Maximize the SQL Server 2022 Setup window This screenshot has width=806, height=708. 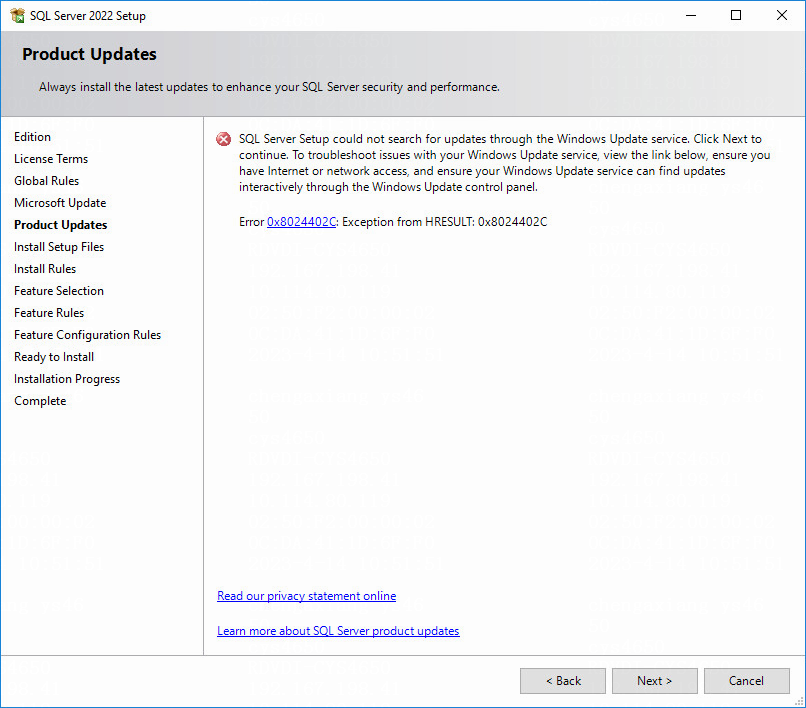coord(736,15)
